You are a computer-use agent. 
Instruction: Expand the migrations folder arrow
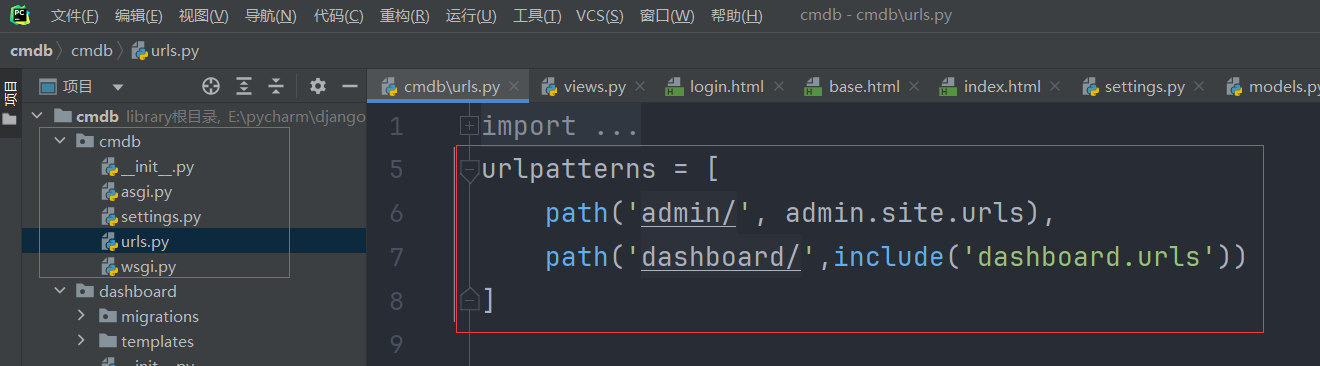pyautogui.click(x=82, y=316)
